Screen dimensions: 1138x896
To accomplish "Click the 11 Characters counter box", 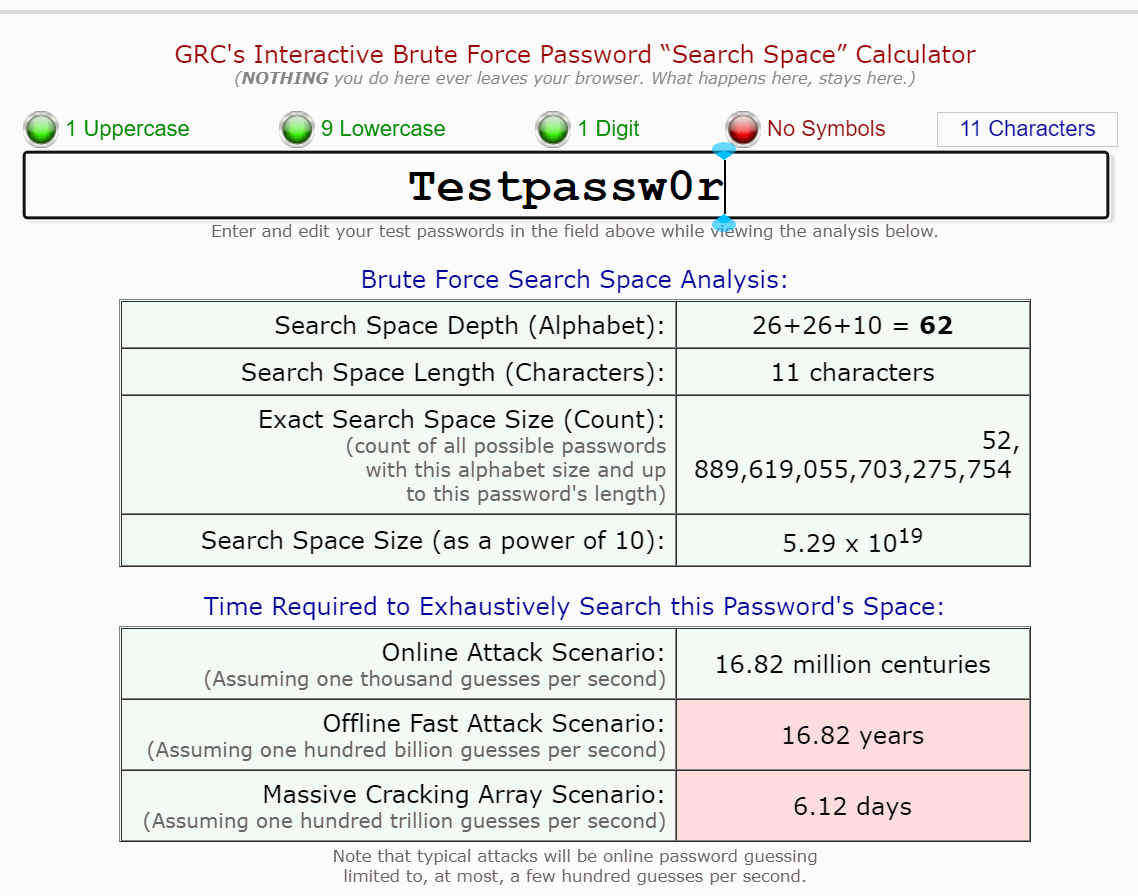I will click(x=1027, y=129).
